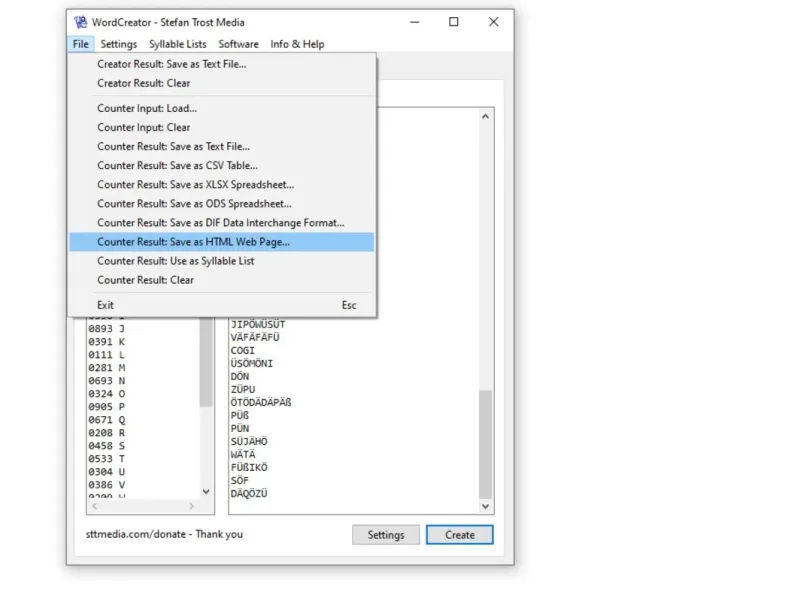
Task: Open the Software menu
Action: point(238,44)
